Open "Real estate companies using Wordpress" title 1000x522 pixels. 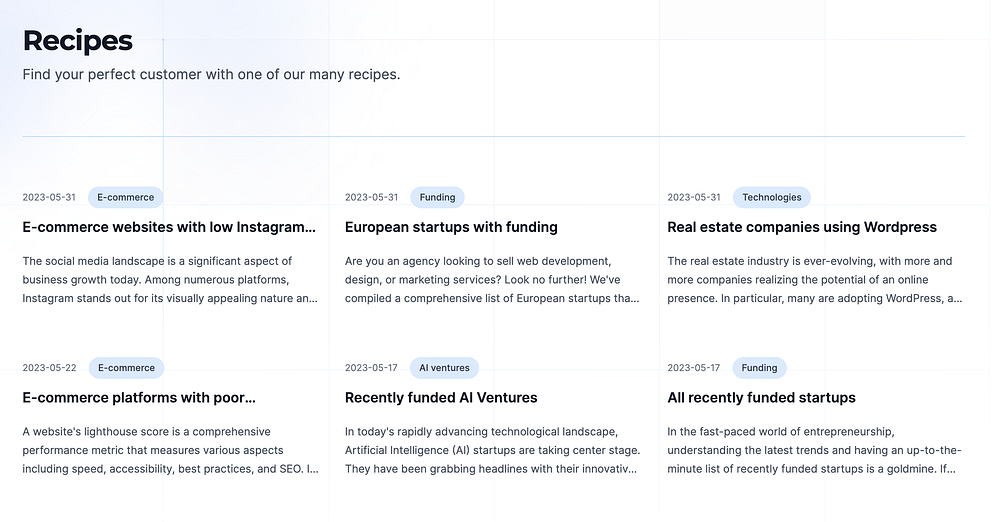pos(801,227)
